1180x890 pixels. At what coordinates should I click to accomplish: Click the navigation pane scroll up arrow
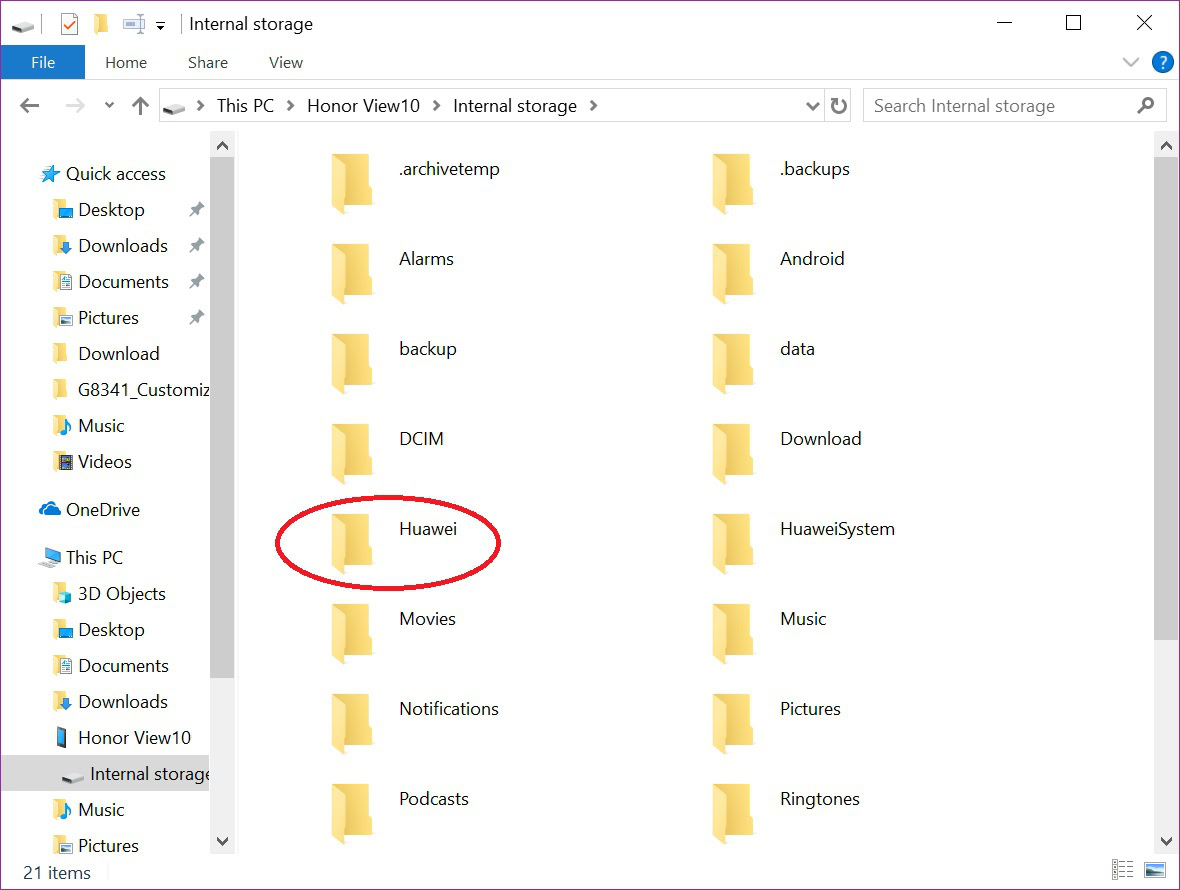(222, 146)
